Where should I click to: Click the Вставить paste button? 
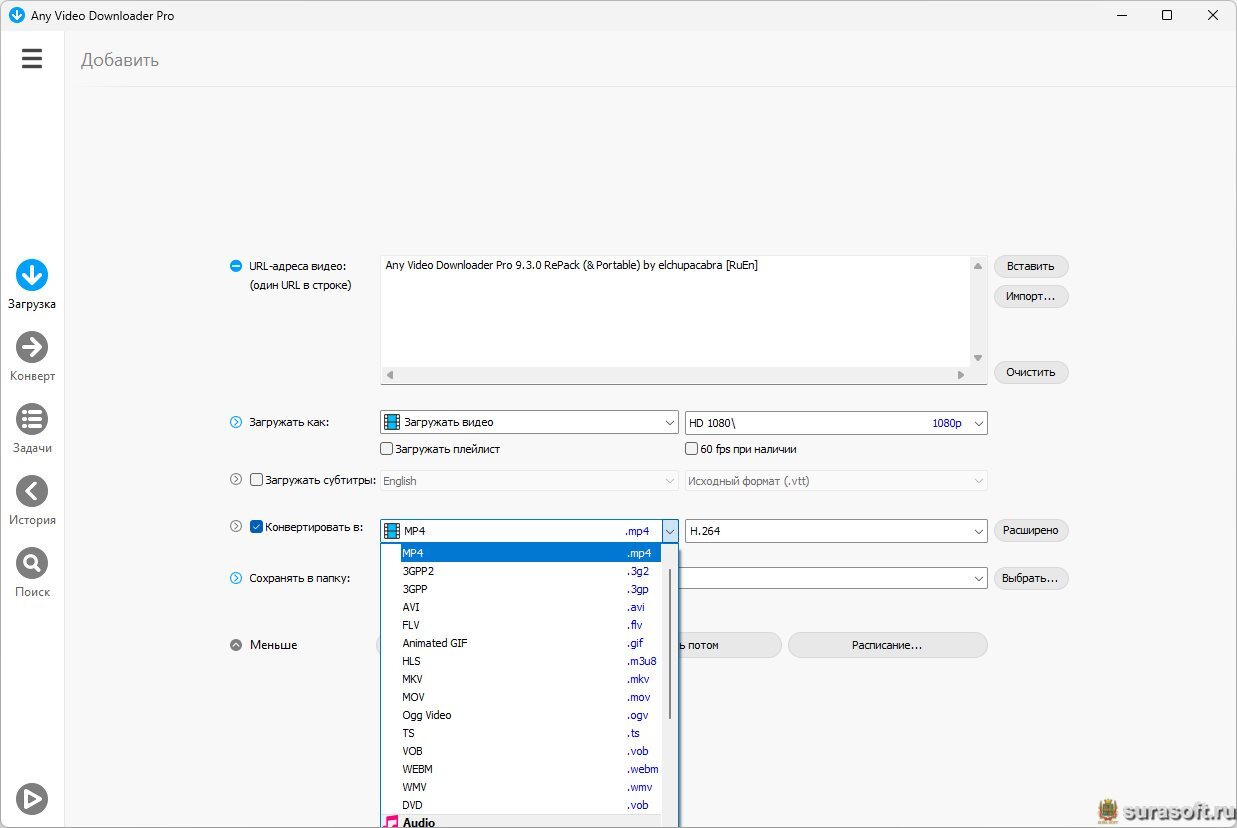pos(1030,266)
